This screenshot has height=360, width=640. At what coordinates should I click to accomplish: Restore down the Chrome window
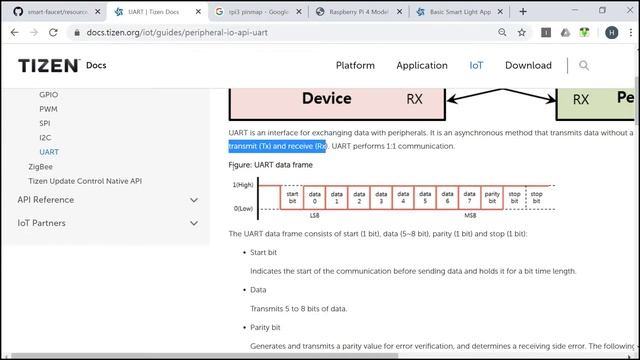pyautogui.click(x=602, y=11)
